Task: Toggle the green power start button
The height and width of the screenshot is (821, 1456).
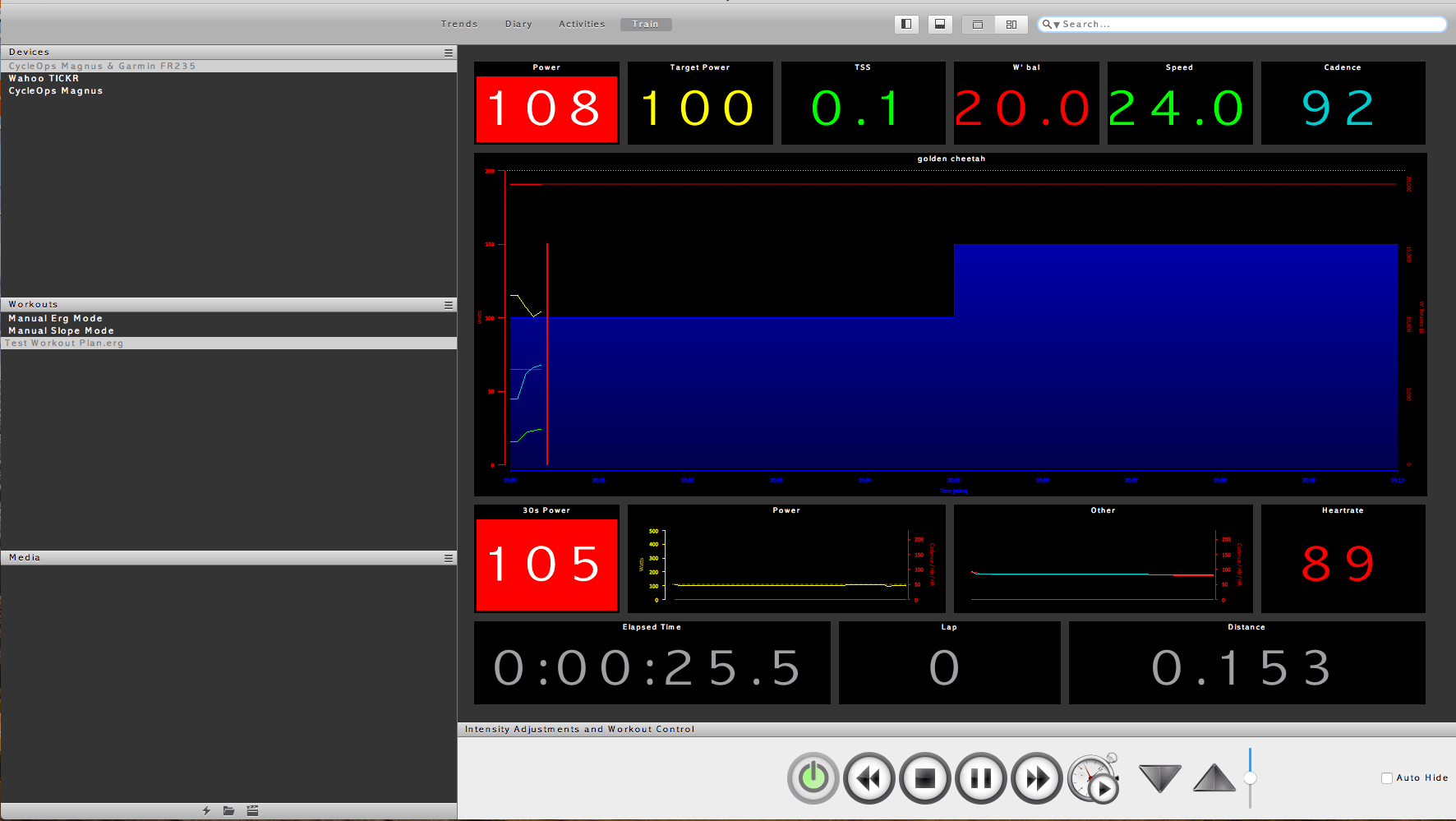Action: click(813, 777)
